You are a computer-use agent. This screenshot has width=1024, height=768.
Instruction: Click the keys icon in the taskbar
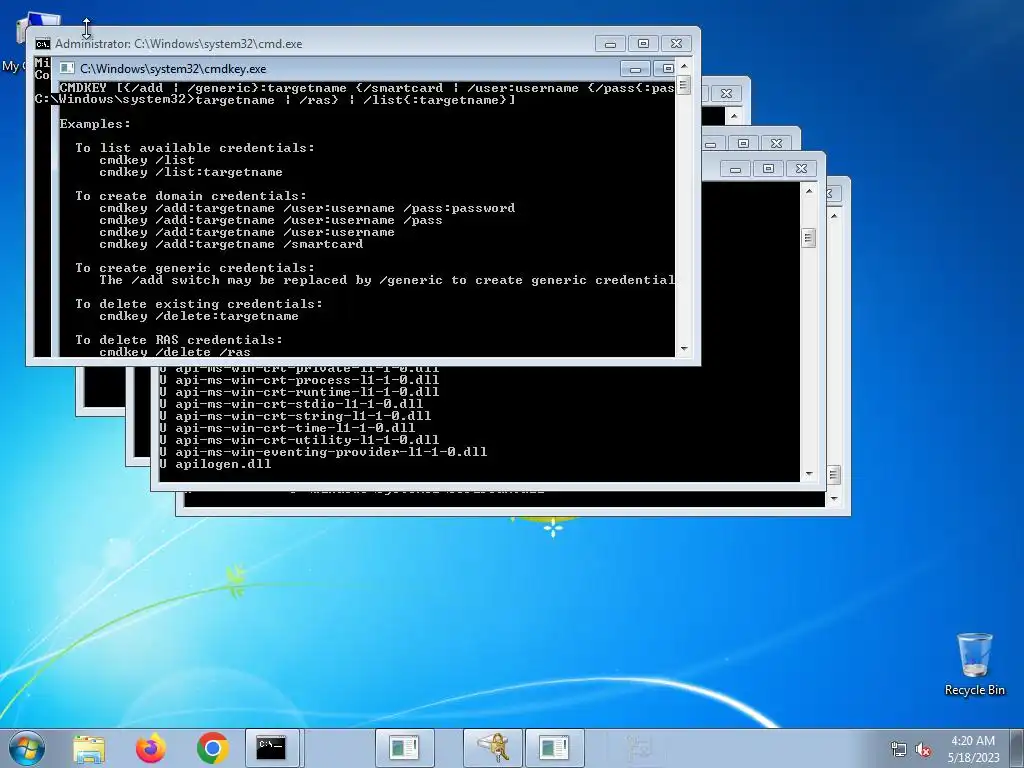point(492,748)
